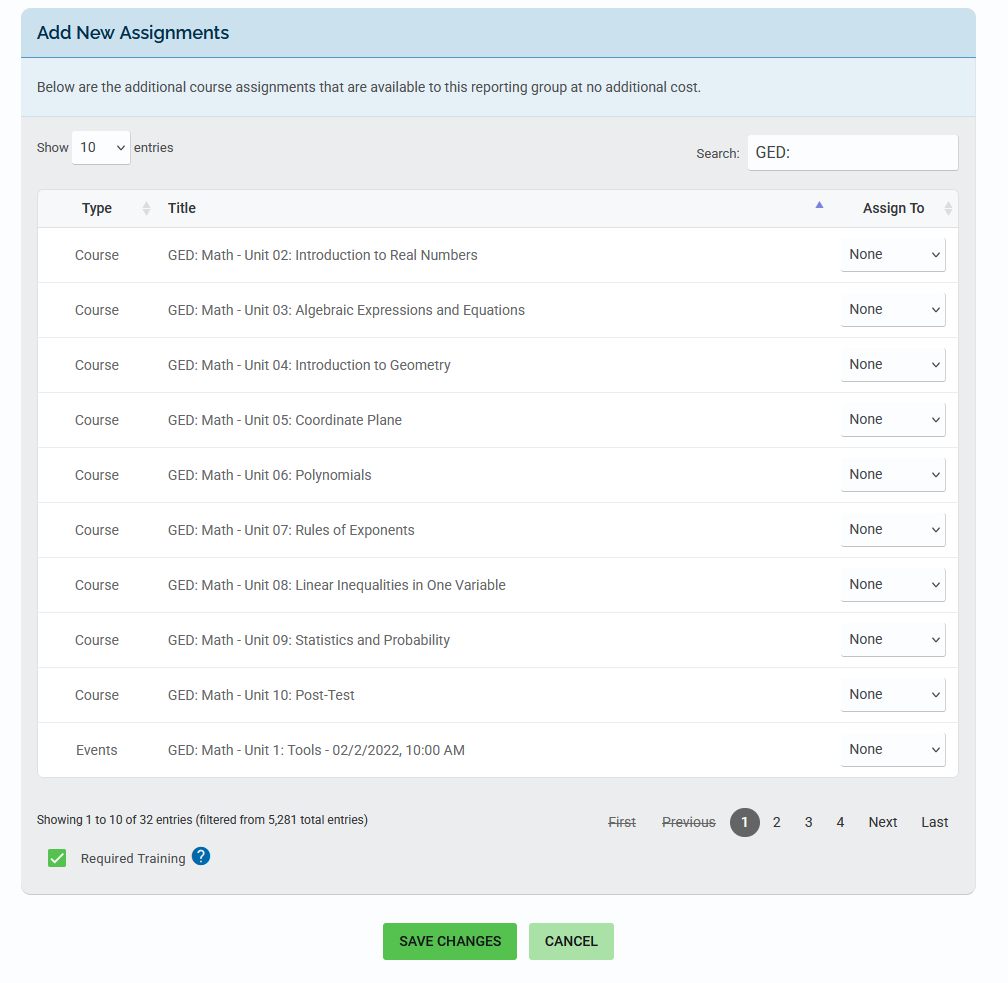
Task: Click the Assign To column header
Action: [x=893, y=208]
